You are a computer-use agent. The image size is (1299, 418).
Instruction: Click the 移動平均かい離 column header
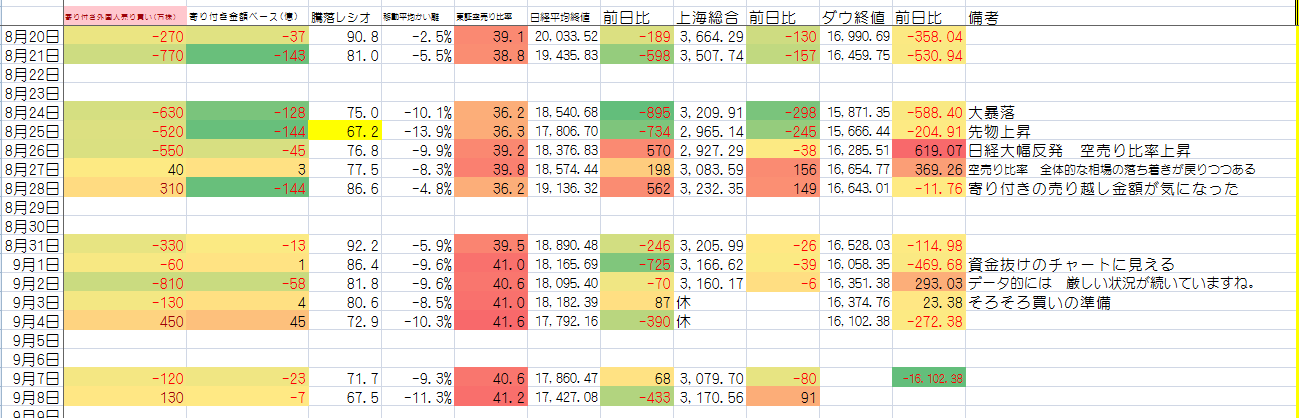click(x=418, y=17)
